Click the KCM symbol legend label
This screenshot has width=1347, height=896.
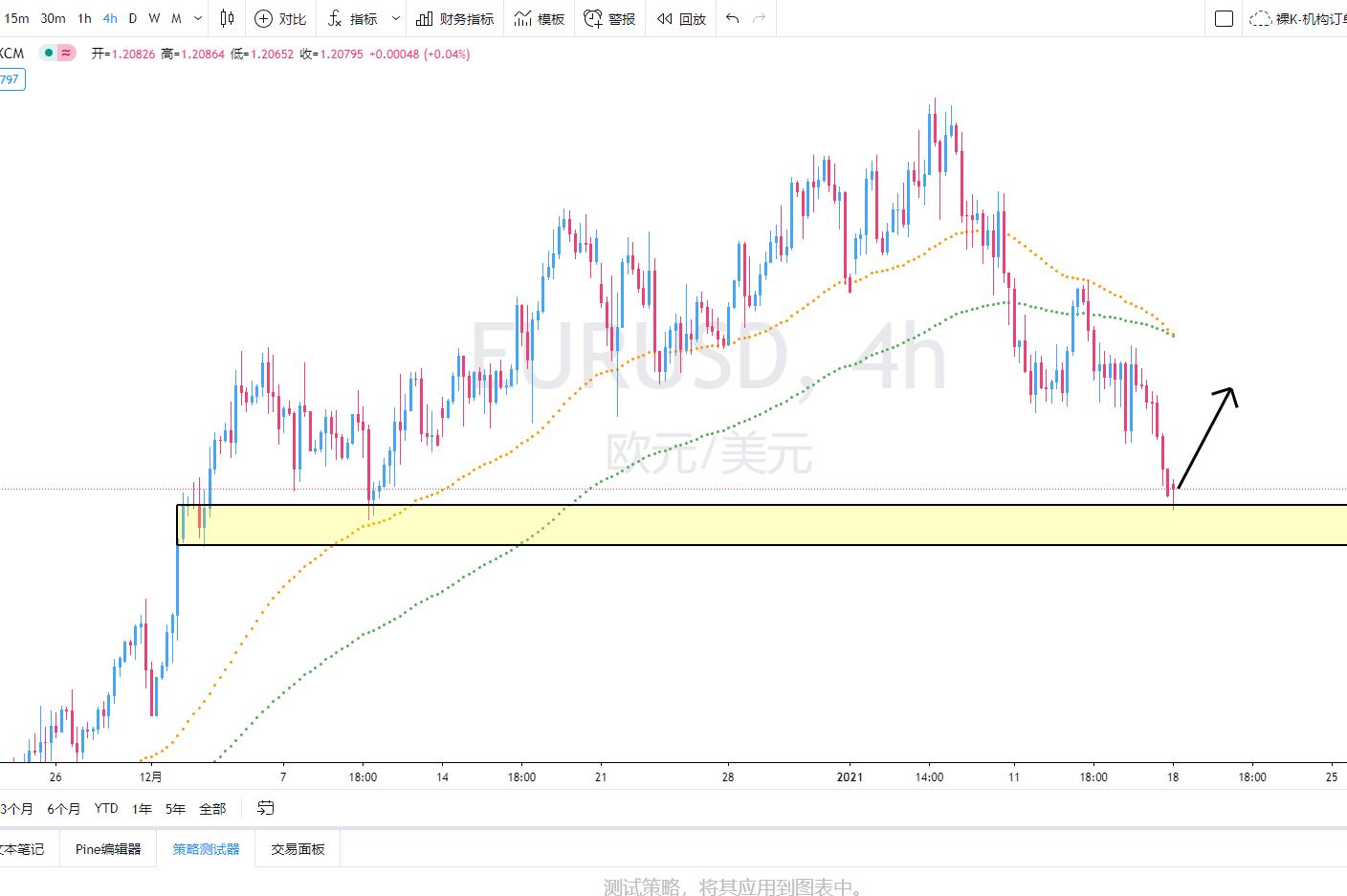pyautogui.click(x=12, y=54)
